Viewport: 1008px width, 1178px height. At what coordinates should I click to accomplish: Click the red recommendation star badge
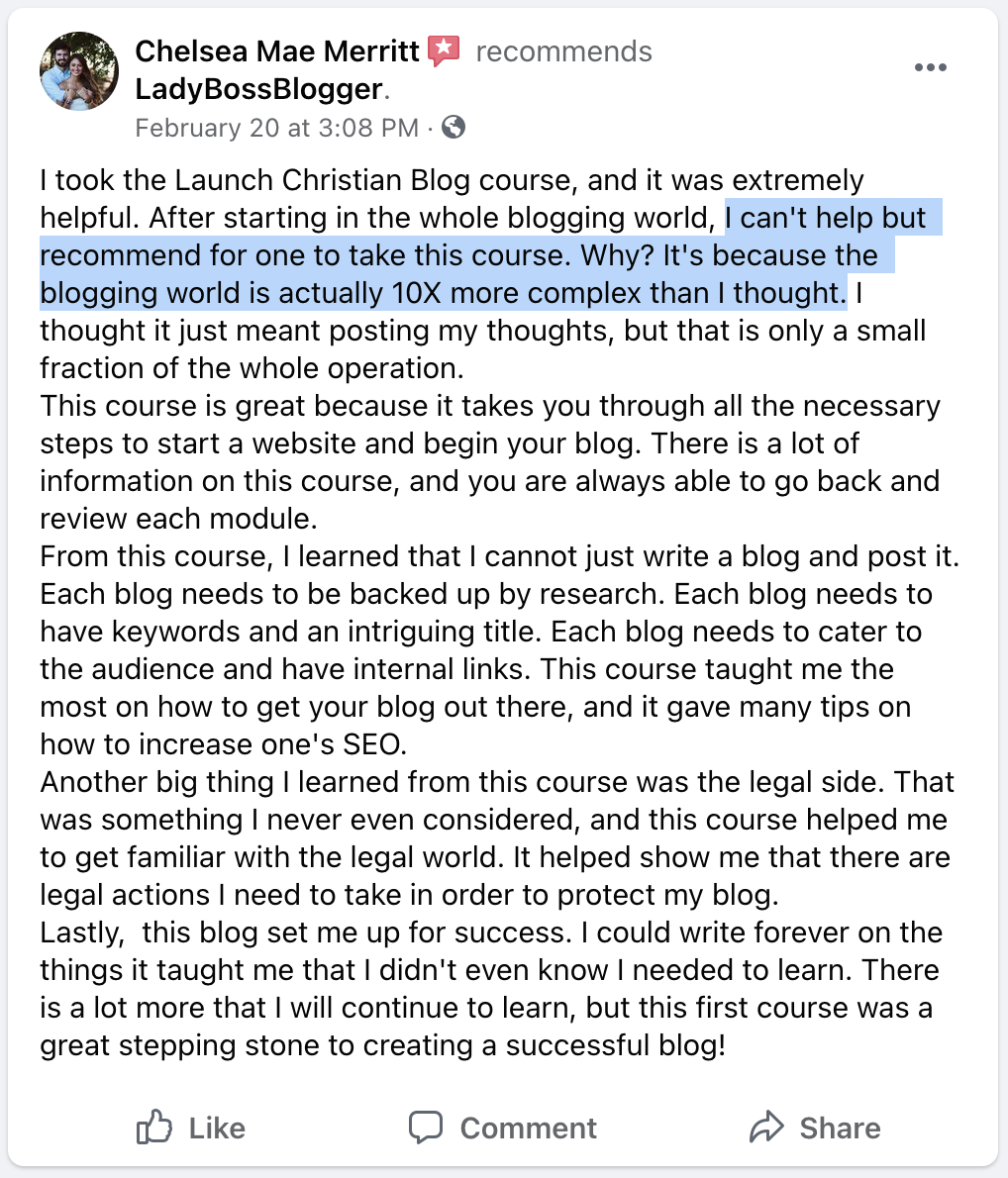click(x=444, y=51)
